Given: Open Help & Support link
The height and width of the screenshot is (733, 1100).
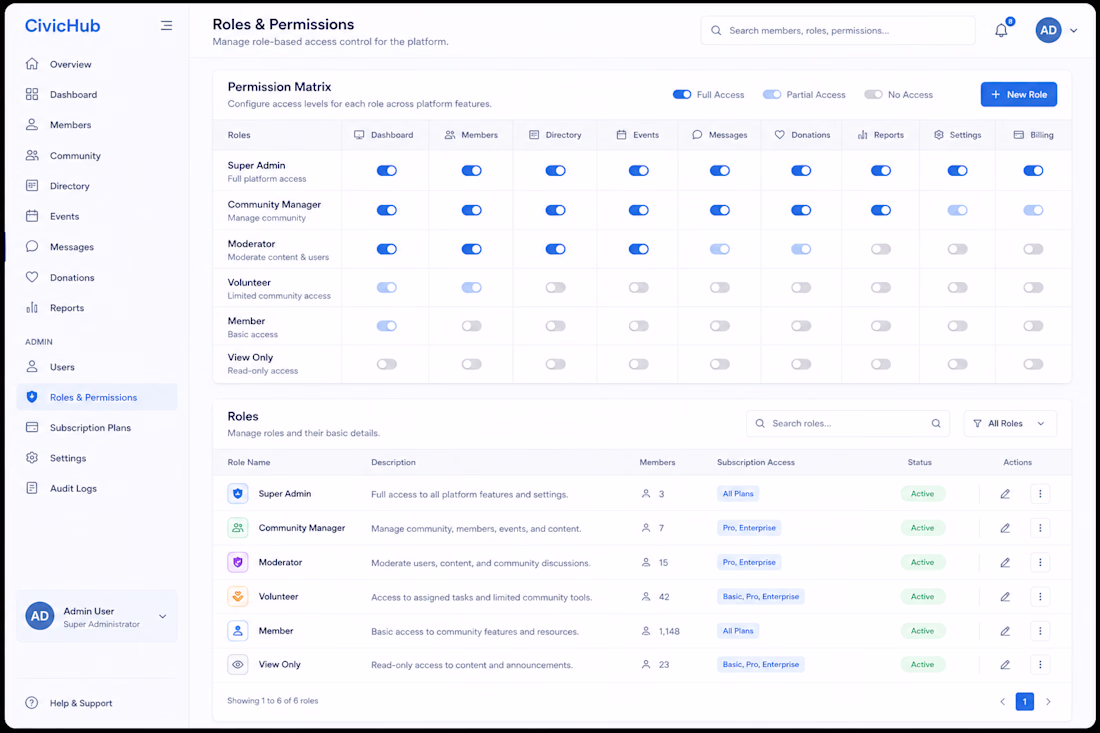Looking at the screenshot, I should (69, 704).
